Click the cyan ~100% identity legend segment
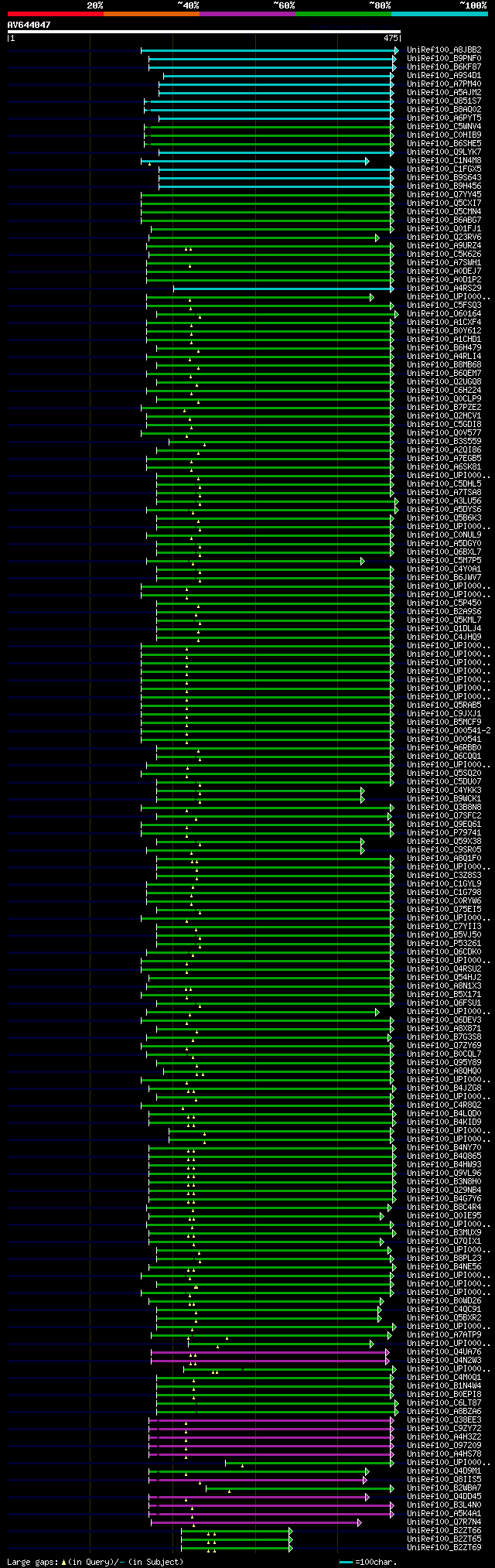Screen dimensions: 495x1568 [x=439, y=14]
